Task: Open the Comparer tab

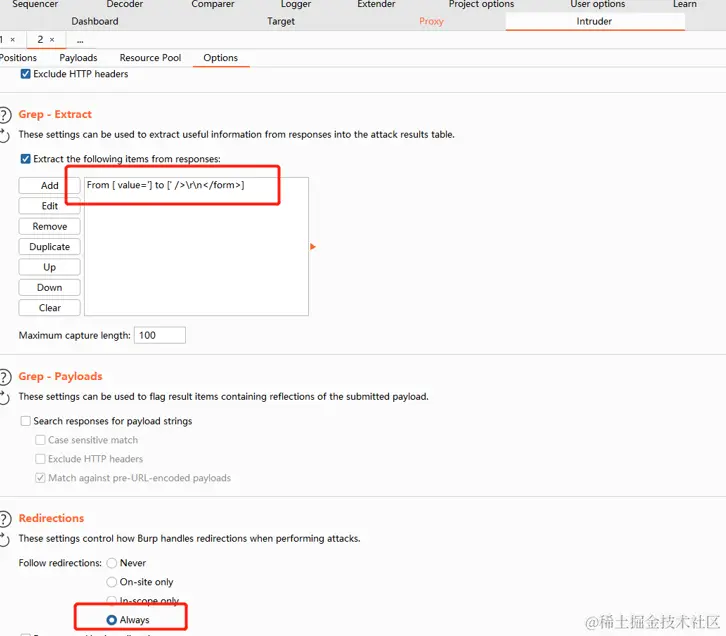Action: (x=213, y=4)
